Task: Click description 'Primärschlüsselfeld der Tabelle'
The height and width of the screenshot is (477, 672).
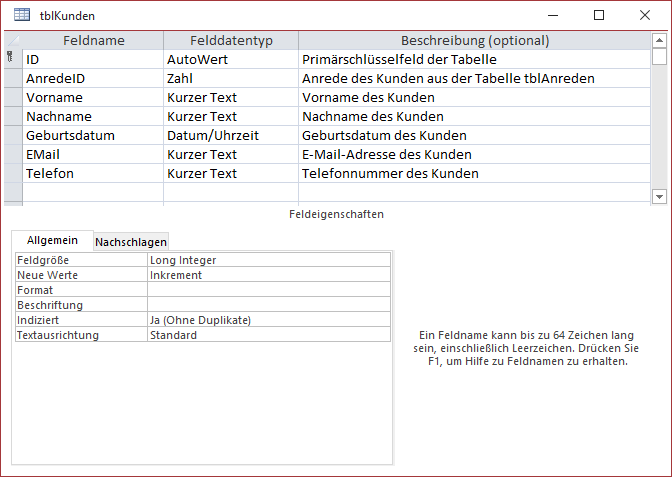Action: click(x=474, y=60)
